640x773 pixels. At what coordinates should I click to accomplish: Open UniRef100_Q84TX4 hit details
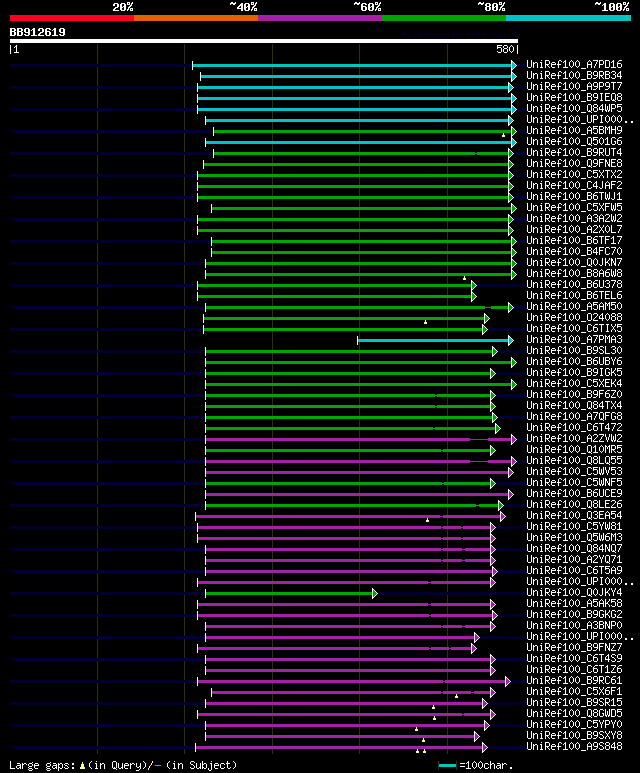click(x=574, y=405)
